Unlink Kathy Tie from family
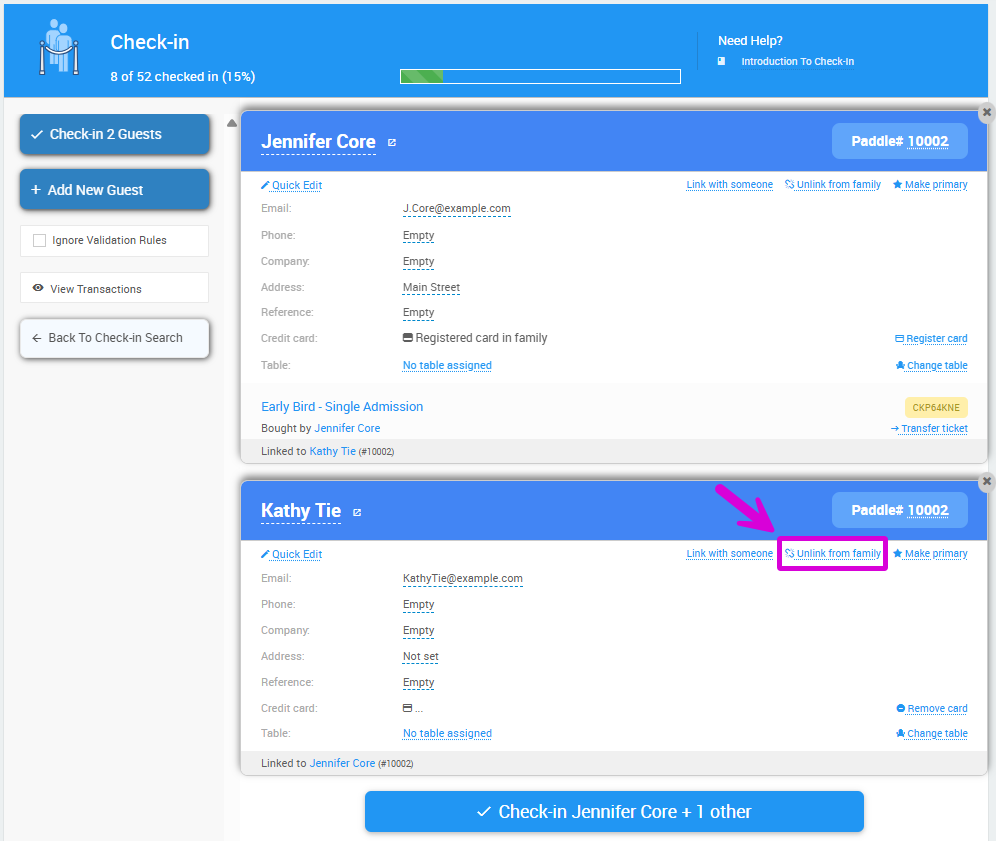This screenshot has width=996, height=841. pyautogui.click(x=832, y=554)
